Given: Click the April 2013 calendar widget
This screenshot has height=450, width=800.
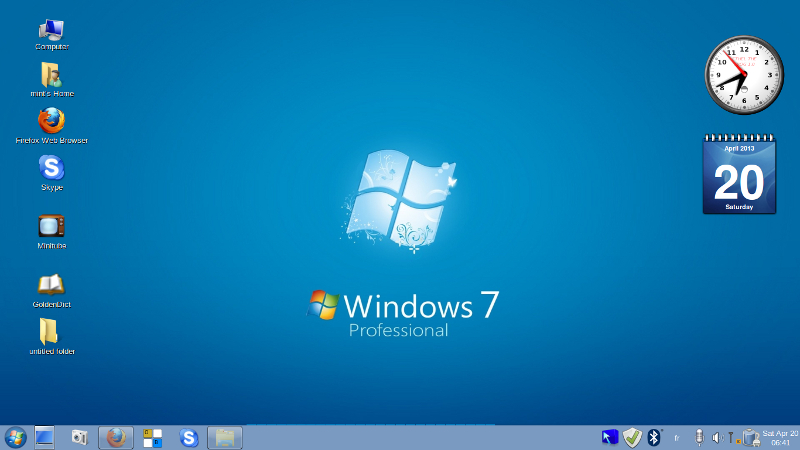Looking at the screenshot, I should pos(739,173).
